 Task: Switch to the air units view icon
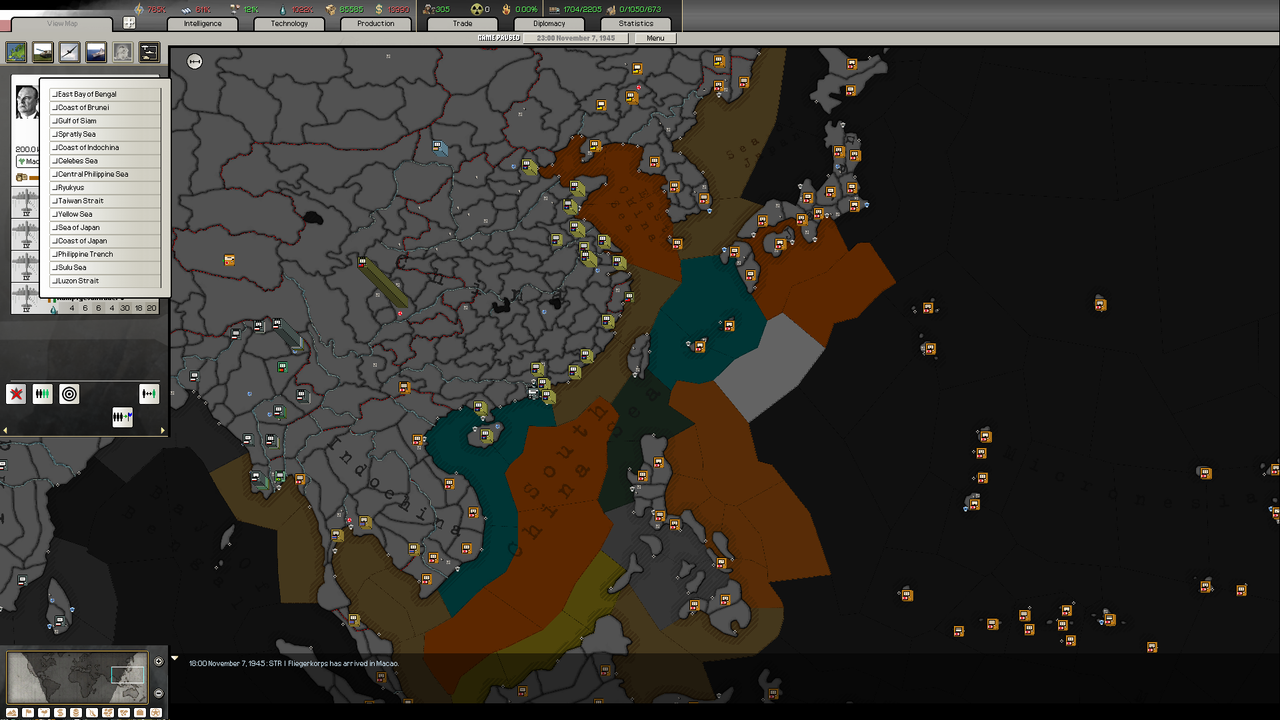tap(66, 52)
